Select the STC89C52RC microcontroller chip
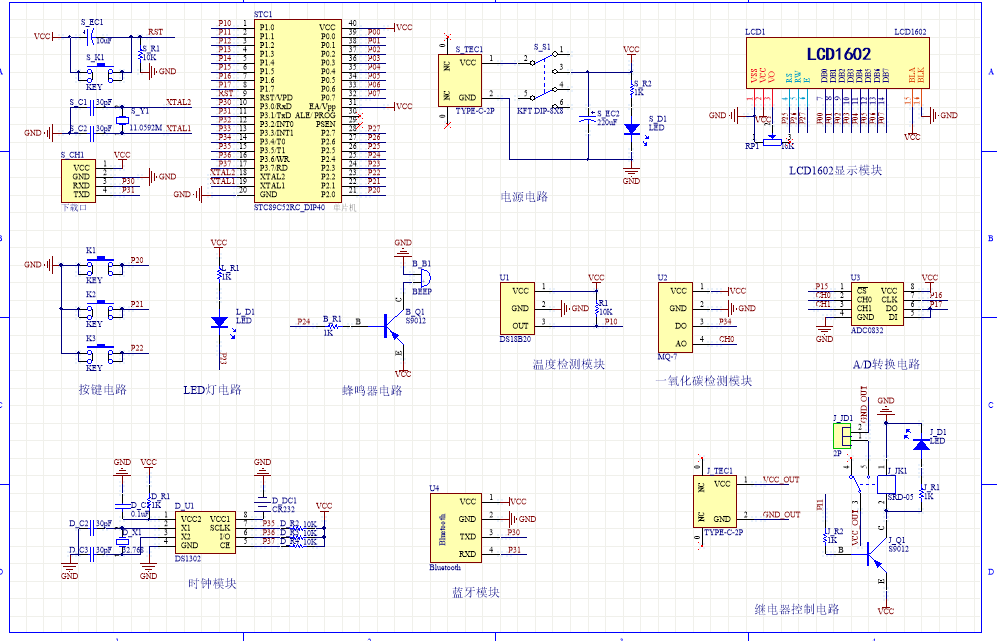Image resolution: width=997 pixels, height=641 pixels. [x=298, y=110]
